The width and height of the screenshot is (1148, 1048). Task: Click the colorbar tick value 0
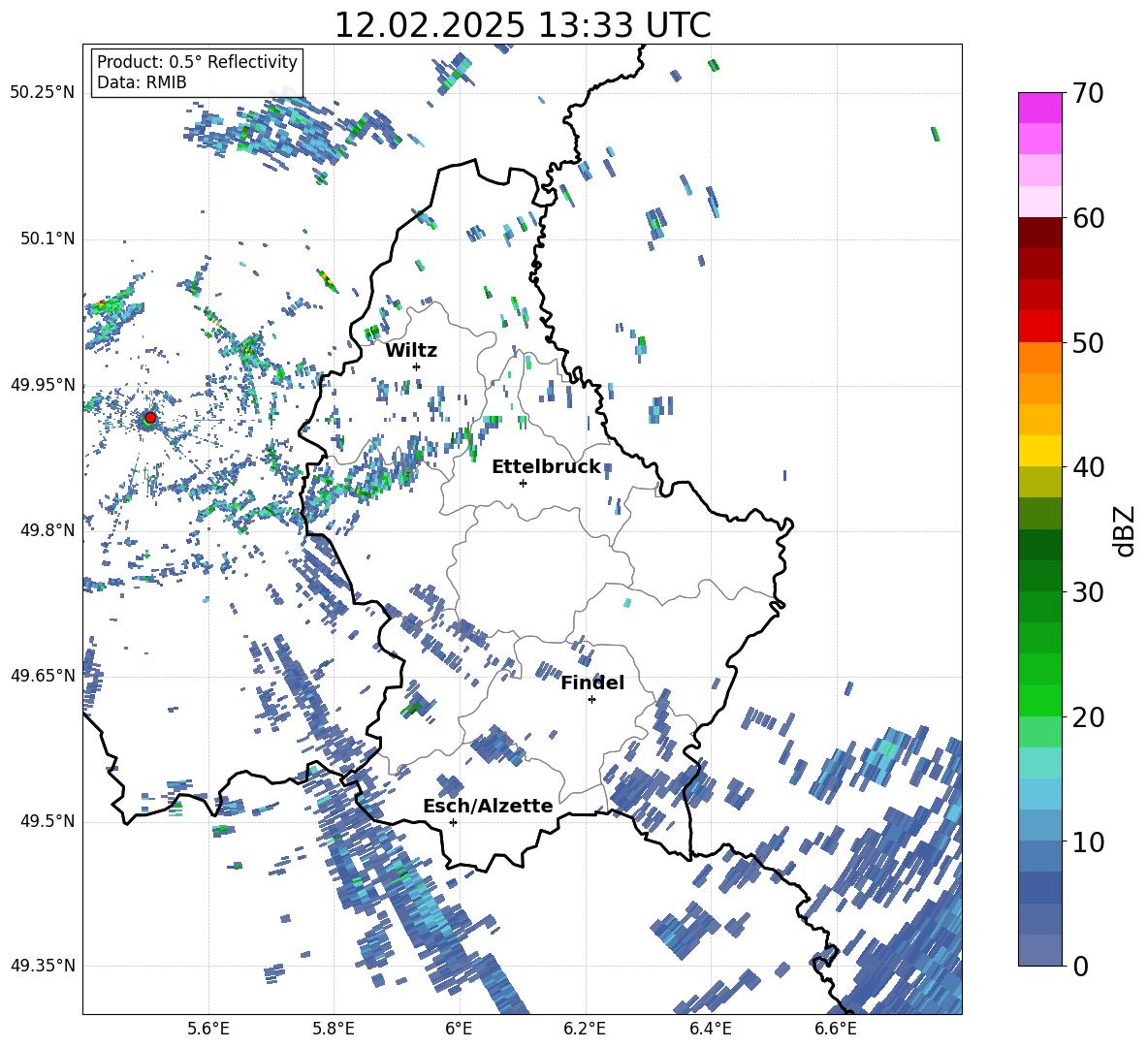click(1080, 967)
